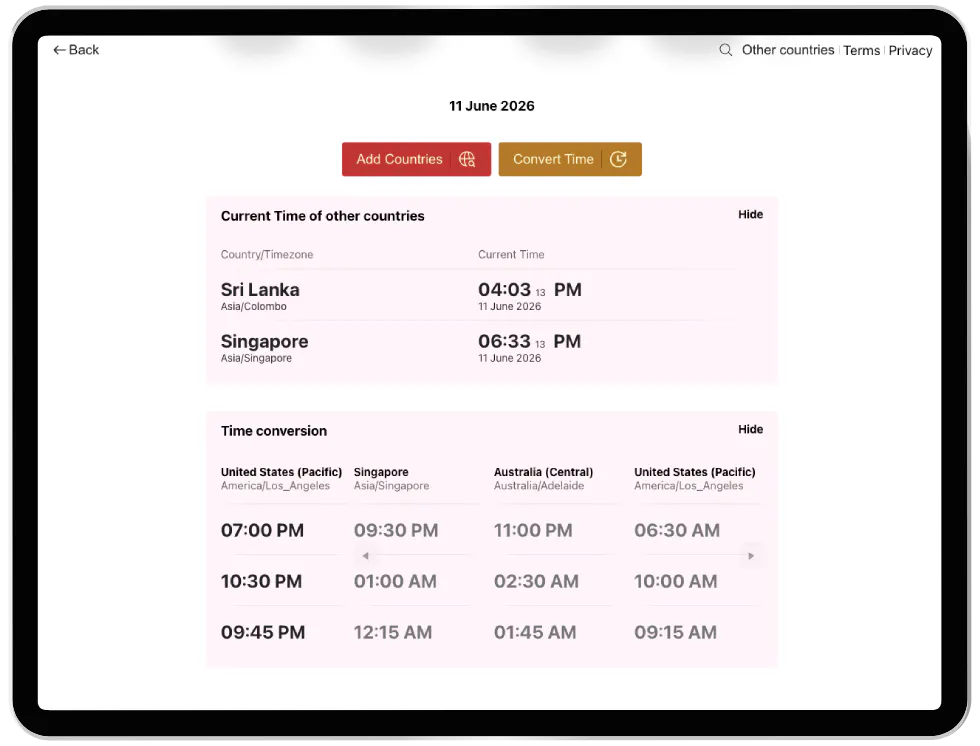Click the 11:00 PM Australia converted time

533,530
